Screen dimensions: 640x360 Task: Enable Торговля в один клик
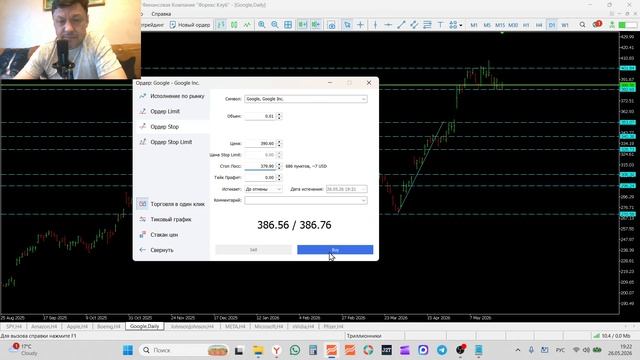[x=172, y=204]
